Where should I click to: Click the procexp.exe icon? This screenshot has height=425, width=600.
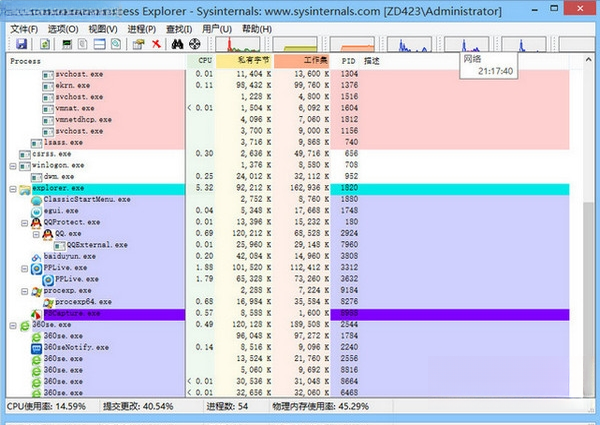coord(36,292)
